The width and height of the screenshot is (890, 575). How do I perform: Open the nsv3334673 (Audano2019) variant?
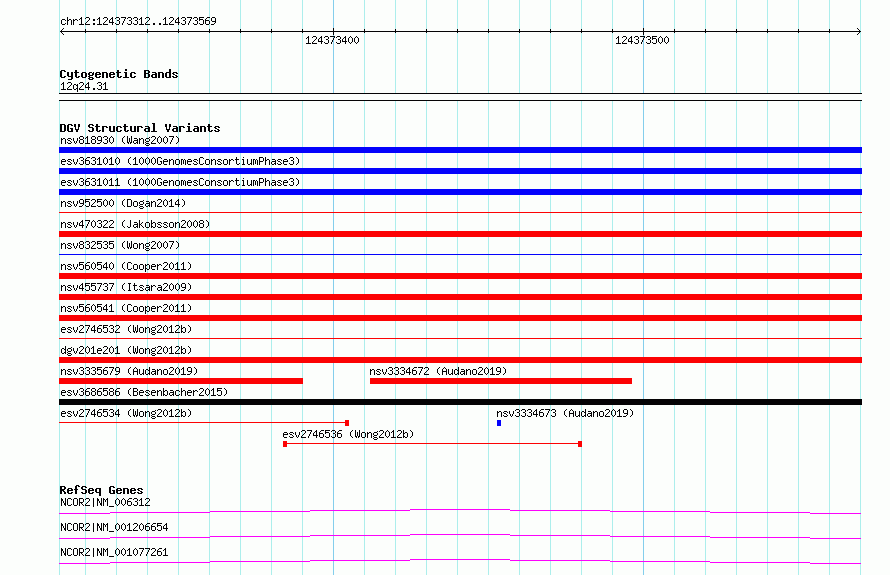pyautogui.click(x=565, y=413)
